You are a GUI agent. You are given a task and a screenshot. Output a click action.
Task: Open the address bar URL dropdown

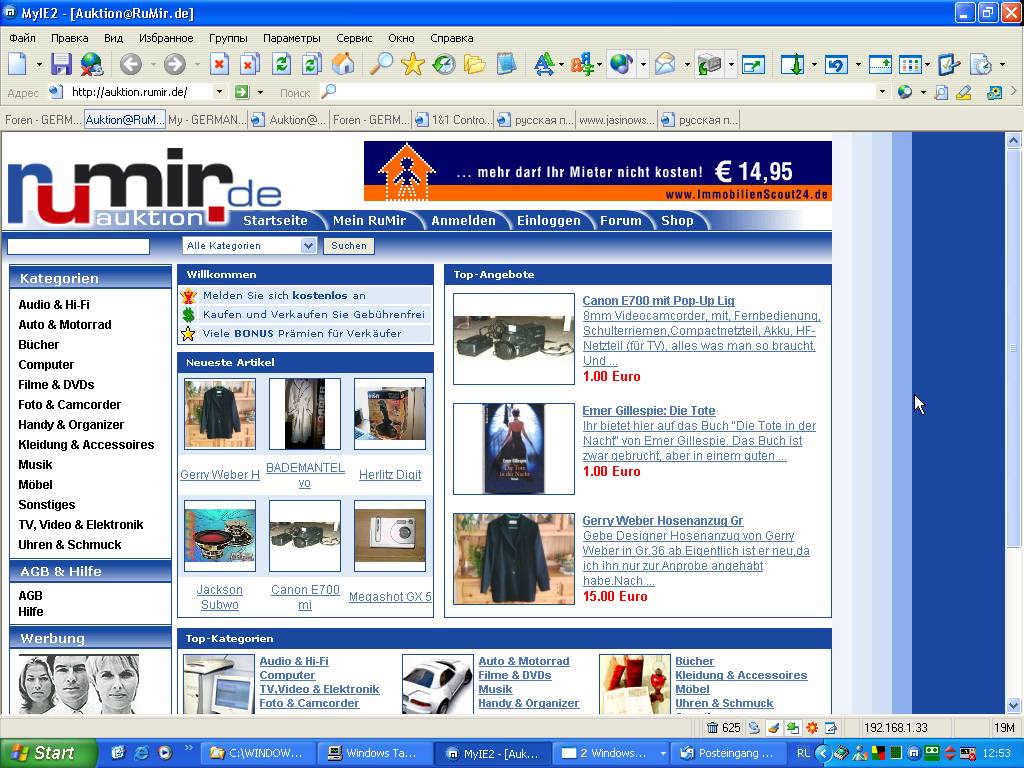(219, 92)
